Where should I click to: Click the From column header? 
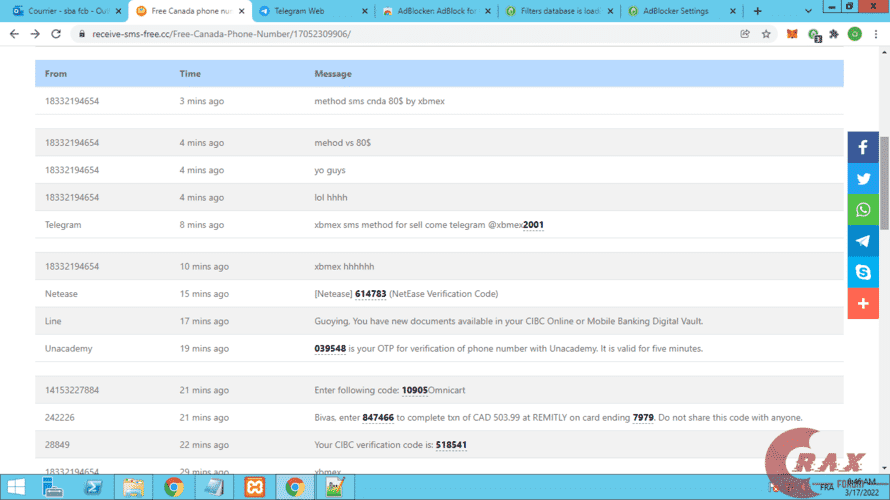pos(56,74)
